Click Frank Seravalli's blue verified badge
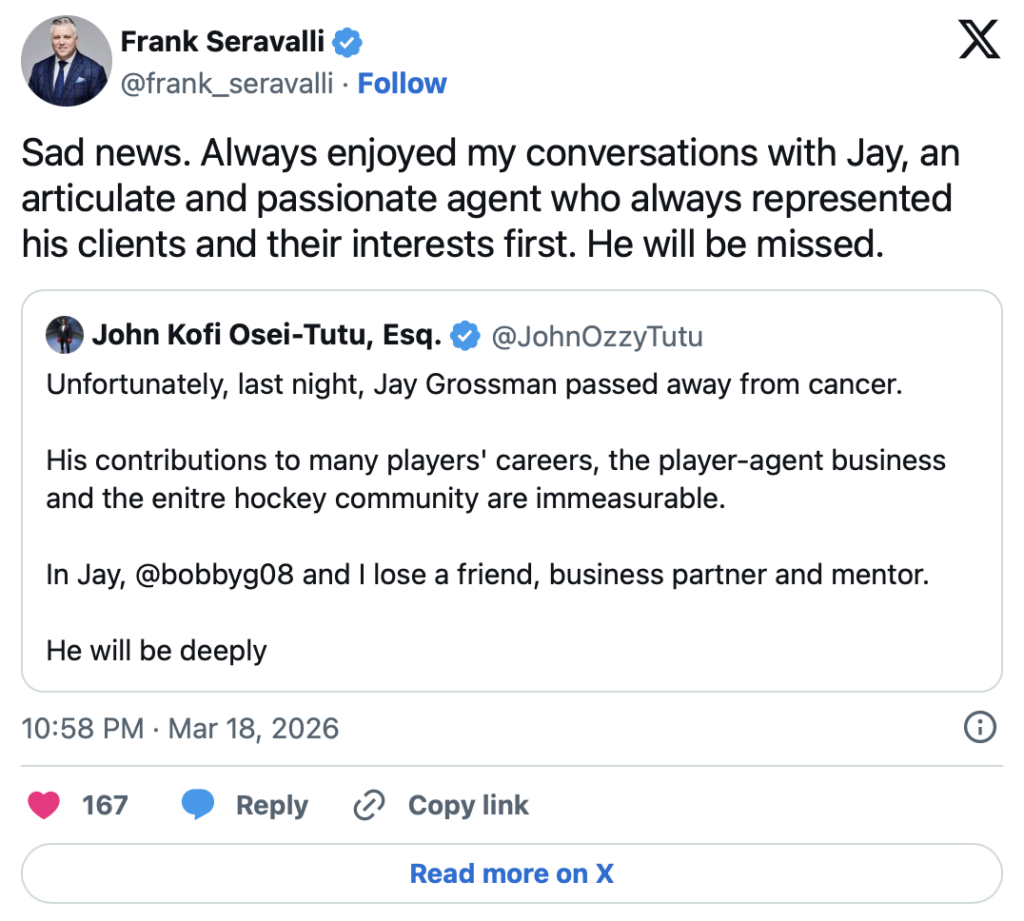Image resolution: width=1024 pixels, height=921 pixels. tap(347, 42)
